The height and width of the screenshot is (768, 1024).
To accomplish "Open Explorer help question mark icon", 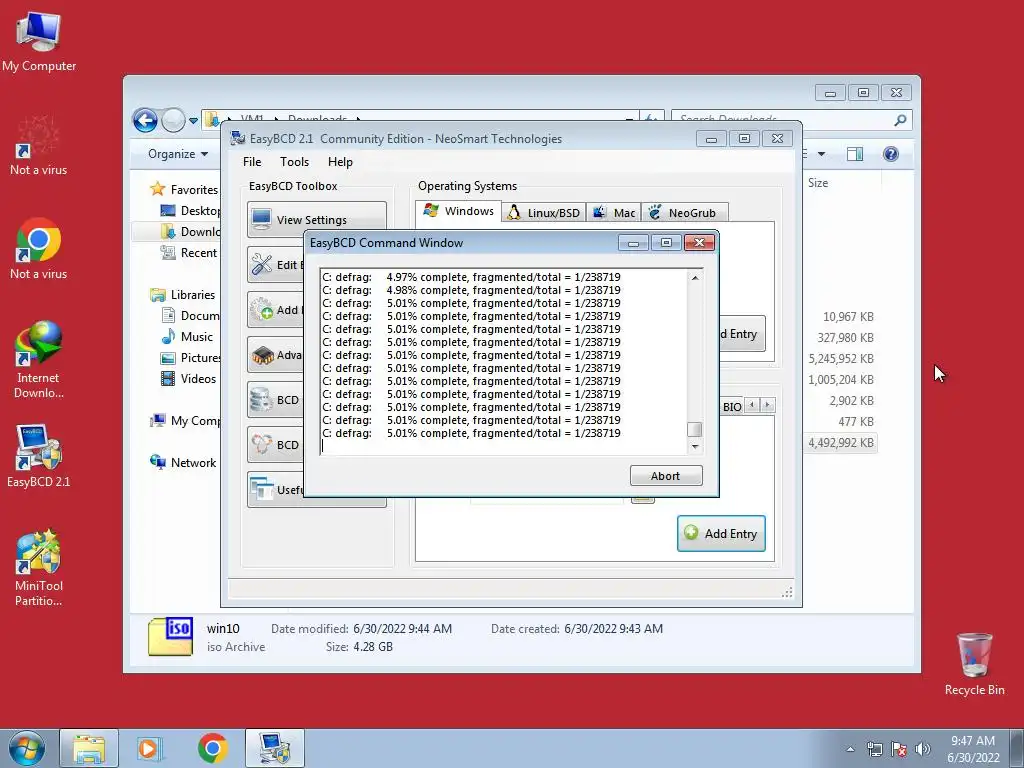I will tap(891, 154).
